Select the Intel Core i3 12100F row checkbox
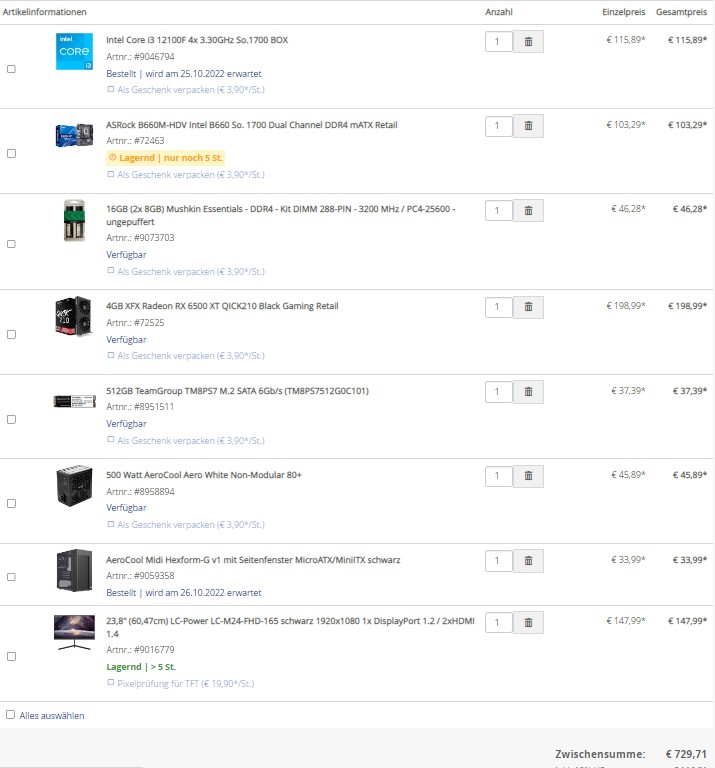Image resolution: width=715 pixels, height=768 pixels. [11, 69]
